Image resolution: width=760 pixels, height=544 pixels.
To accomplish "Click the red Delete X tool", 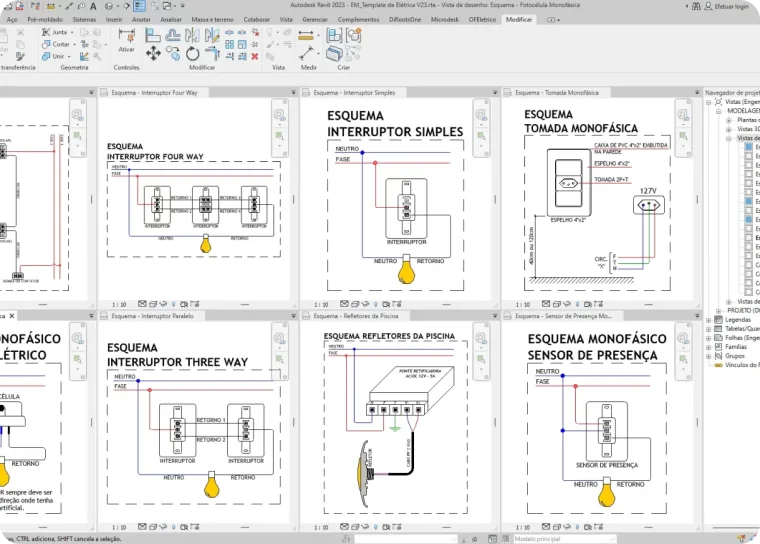I will (255, 57).
